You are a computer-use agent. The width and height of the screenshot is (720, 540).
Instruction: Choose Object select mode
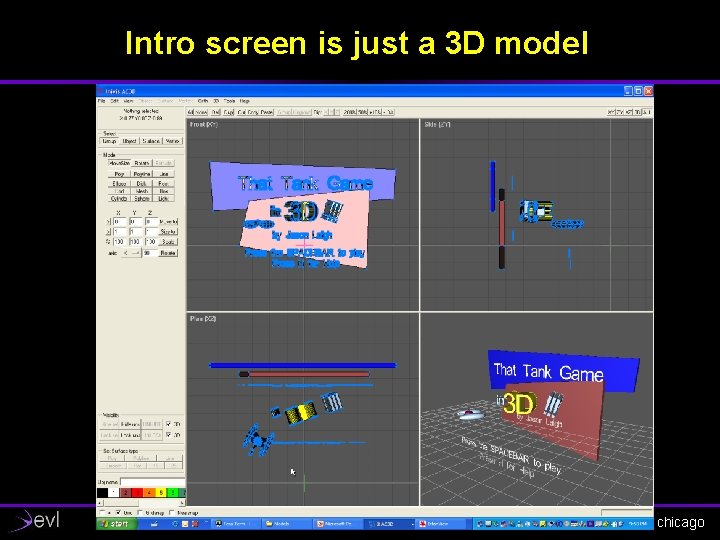129,141
